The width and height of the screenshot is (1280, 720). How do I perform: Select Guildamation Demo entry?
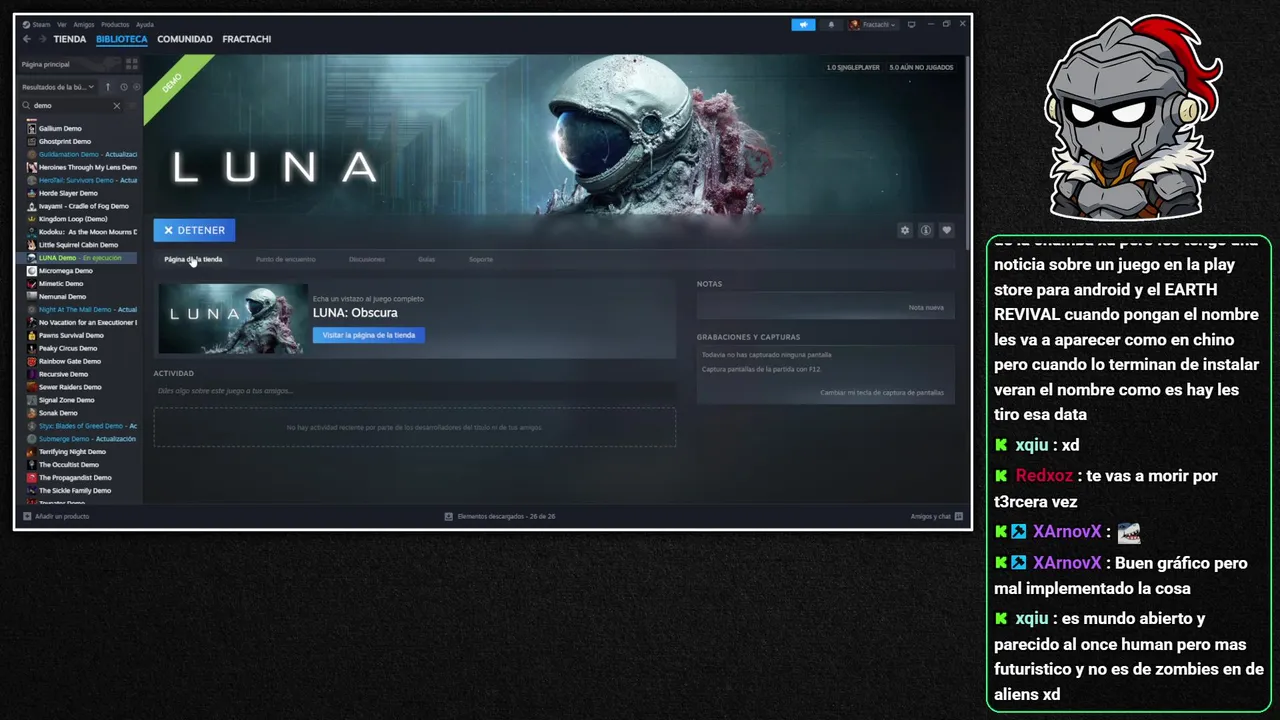[82, 154]
